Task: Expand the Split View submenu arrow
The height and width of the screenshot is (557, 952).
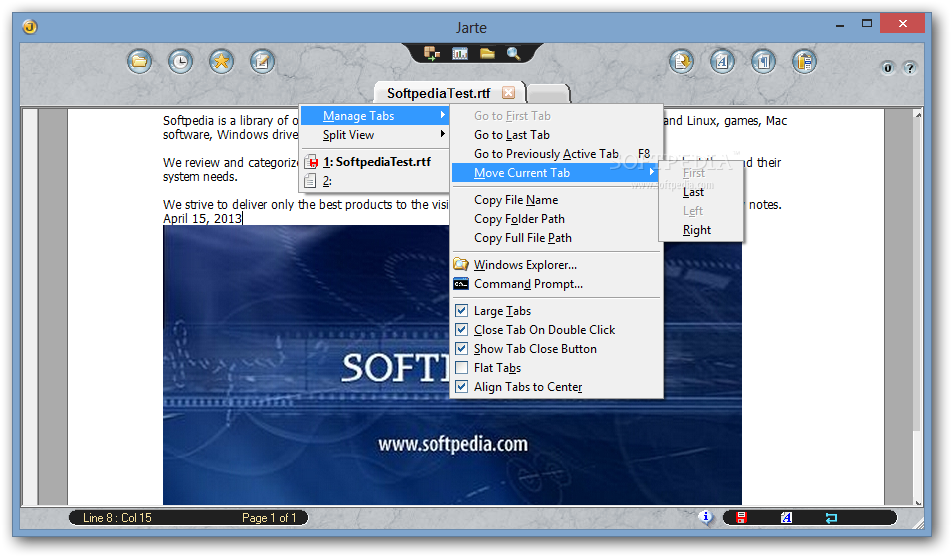Action: 443,134
